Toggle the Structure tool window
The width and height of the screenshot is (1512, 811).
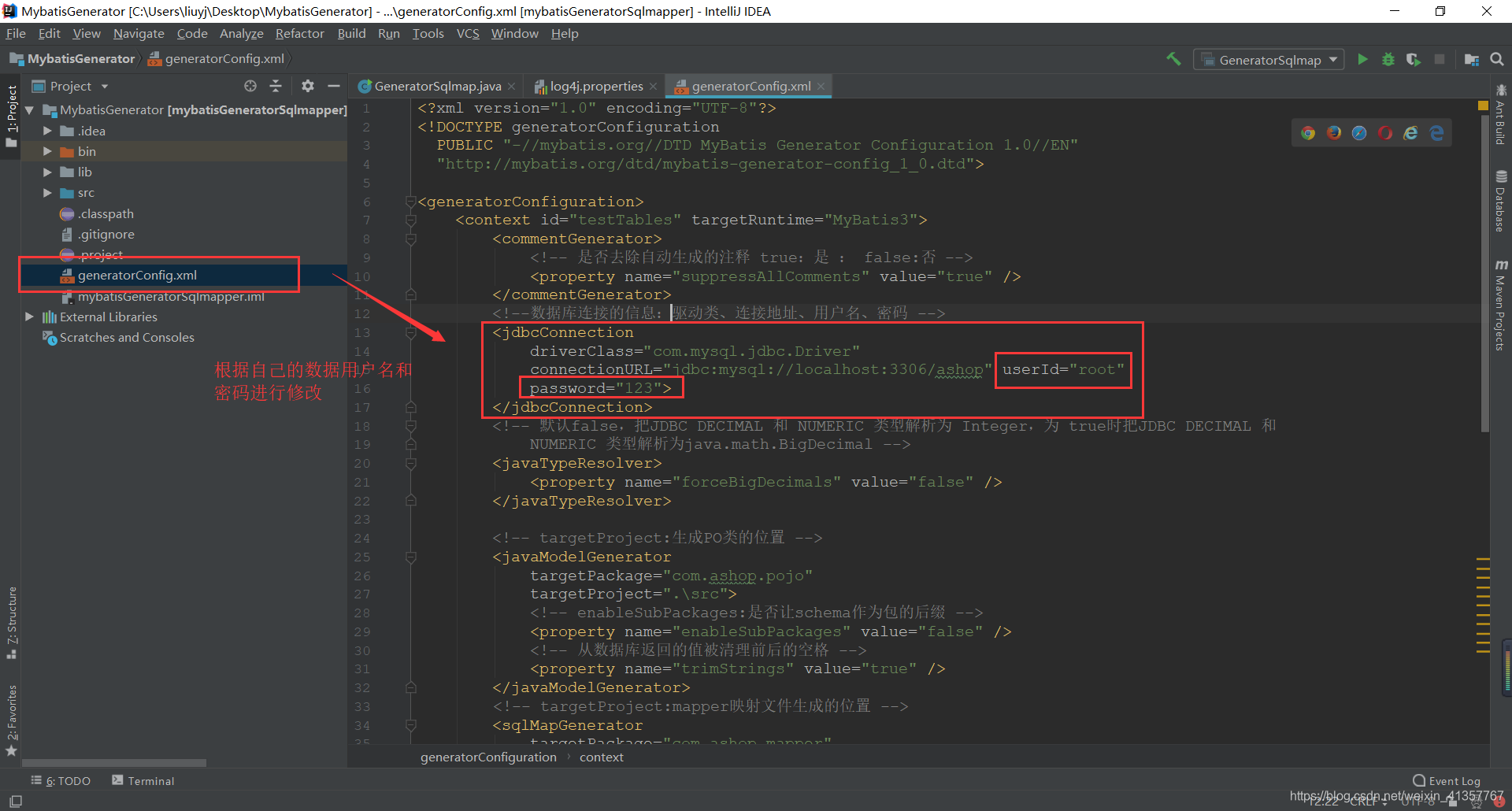(11, 622)
